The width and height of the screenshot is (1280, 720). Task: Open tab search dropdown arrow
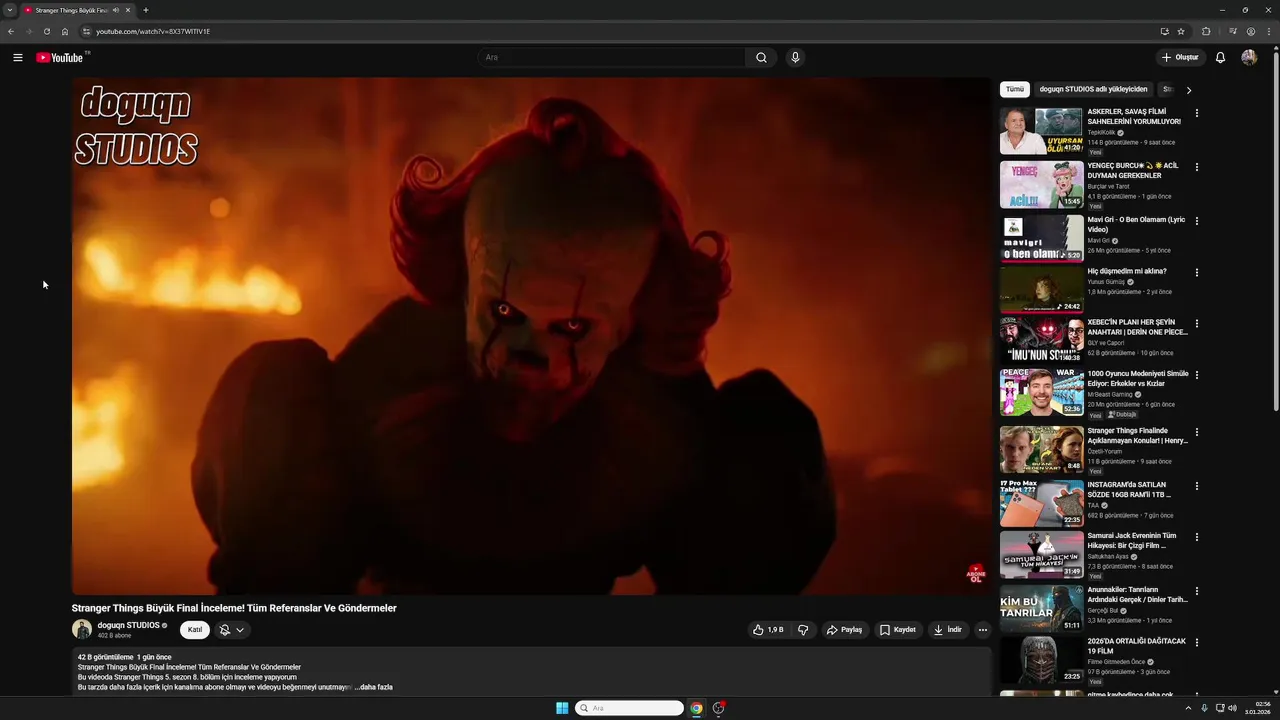click(10, 10)
